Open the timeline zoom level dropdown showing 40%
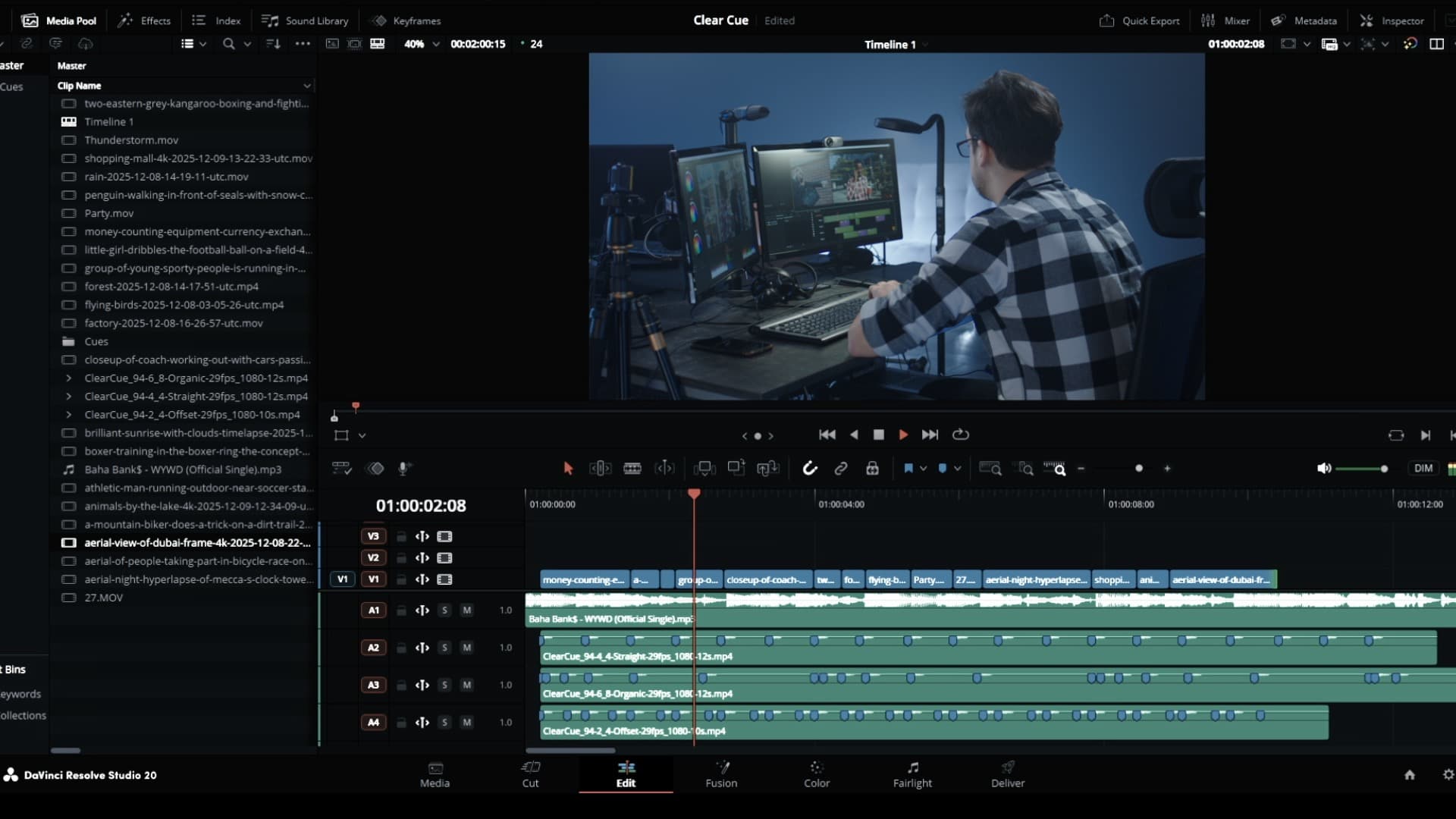This screenshot has height=819, width=1456. 422,44
